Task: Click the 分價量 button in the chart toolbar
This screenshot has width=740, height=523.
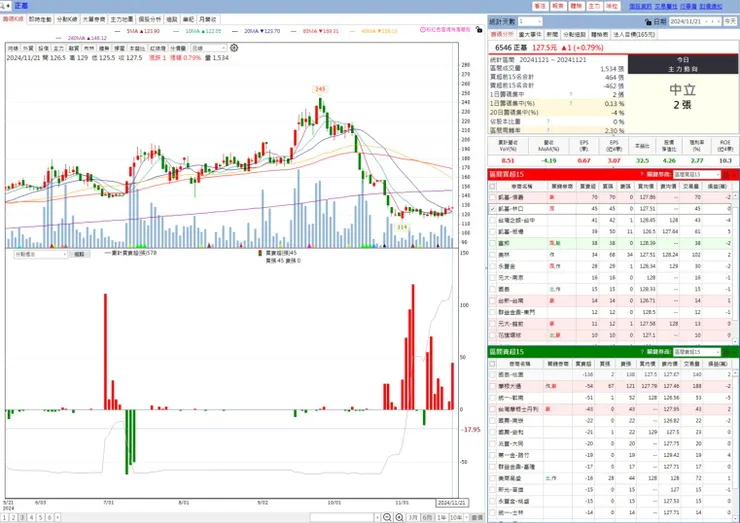Action: (x=178, y=48)
